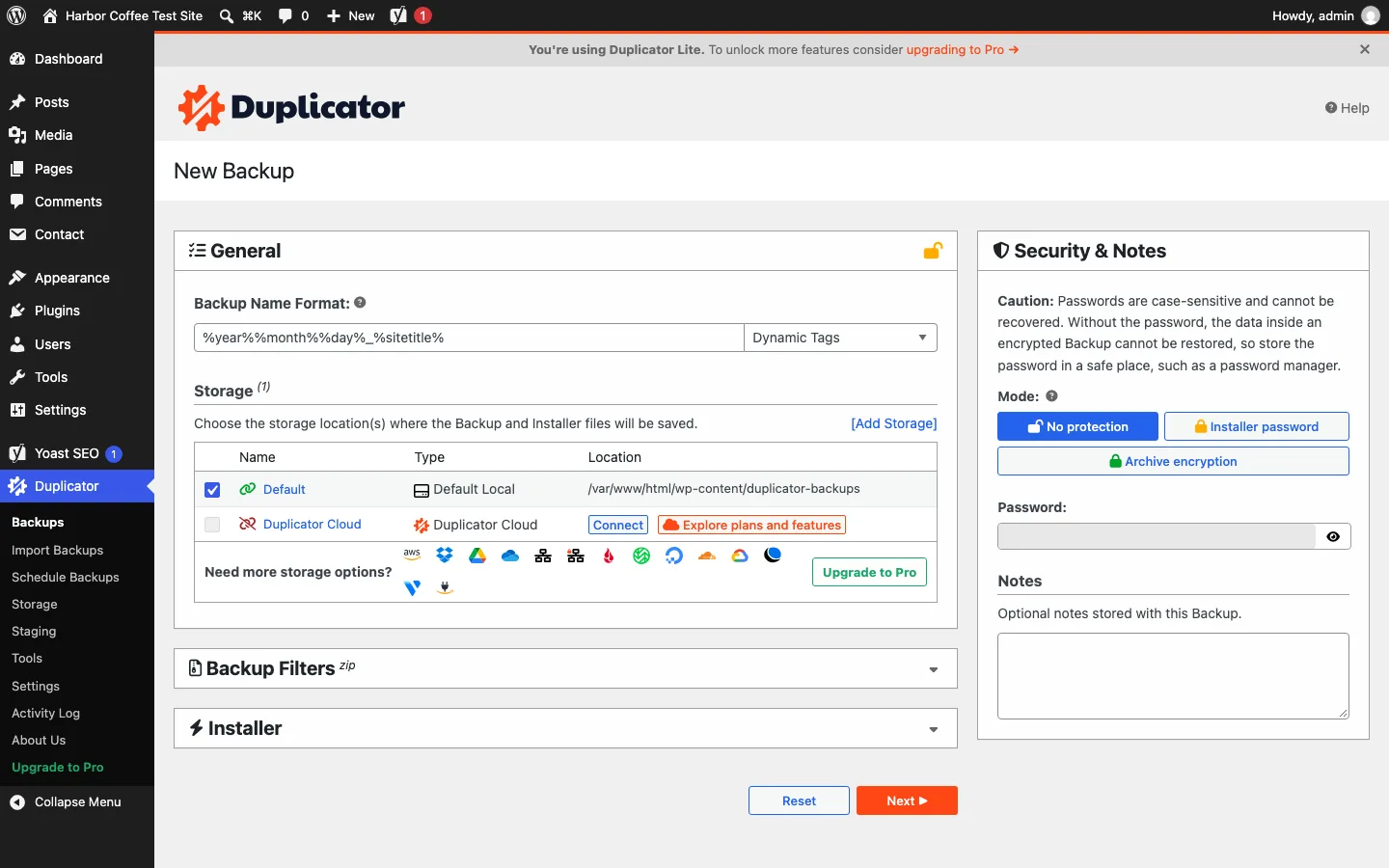Uncheck the Default storage checkbox
This screenshot has height=868, width=1389.
[212, 490]
